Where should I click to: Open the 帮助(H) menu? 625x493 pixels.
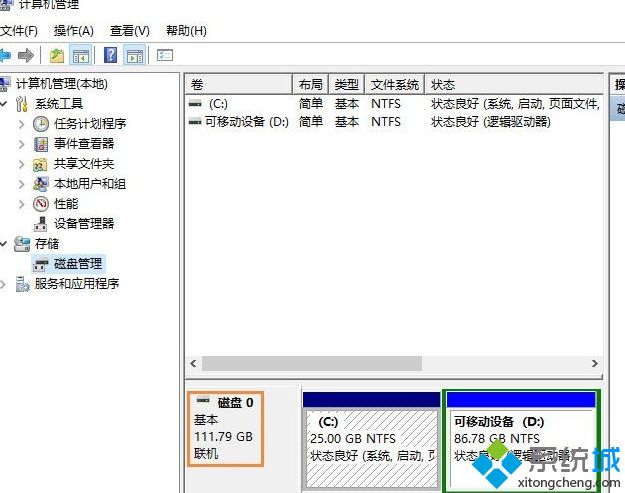(x=186, y=31)
